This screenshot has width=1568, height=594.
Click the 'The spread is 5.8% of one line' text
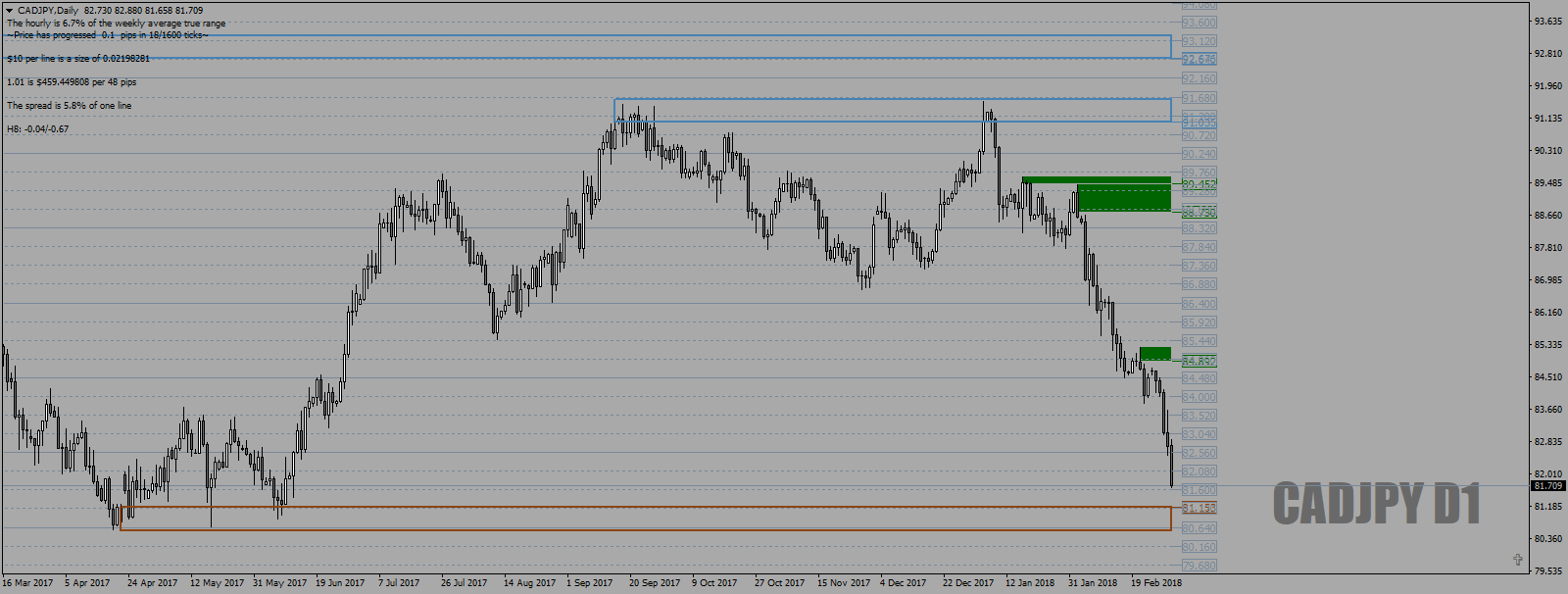(x=69, y=106)
